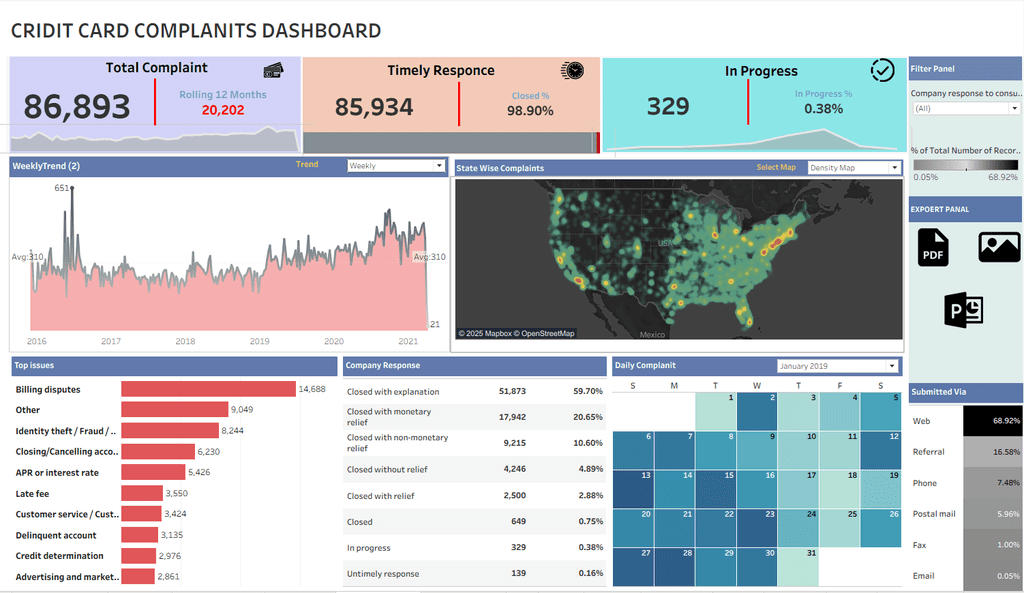Export dashboard using the PDF icon
This screenshot has height=593, width=1024.
click(x=933, y=248)
